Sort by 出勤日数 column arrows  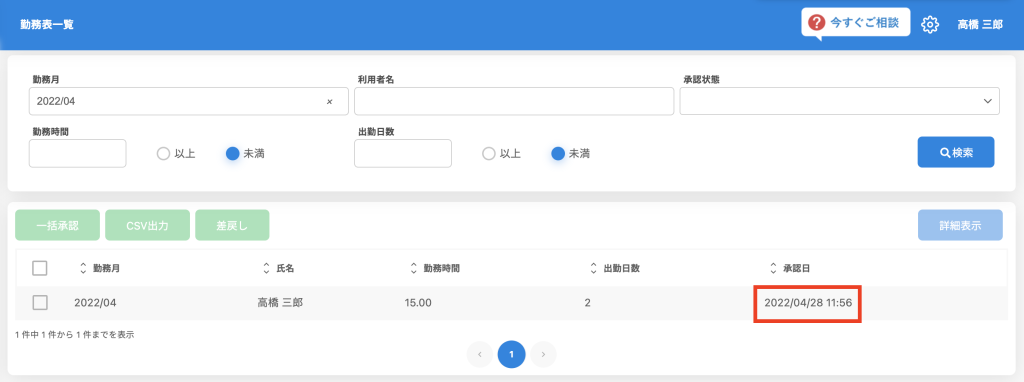click(x=593, y=268)
